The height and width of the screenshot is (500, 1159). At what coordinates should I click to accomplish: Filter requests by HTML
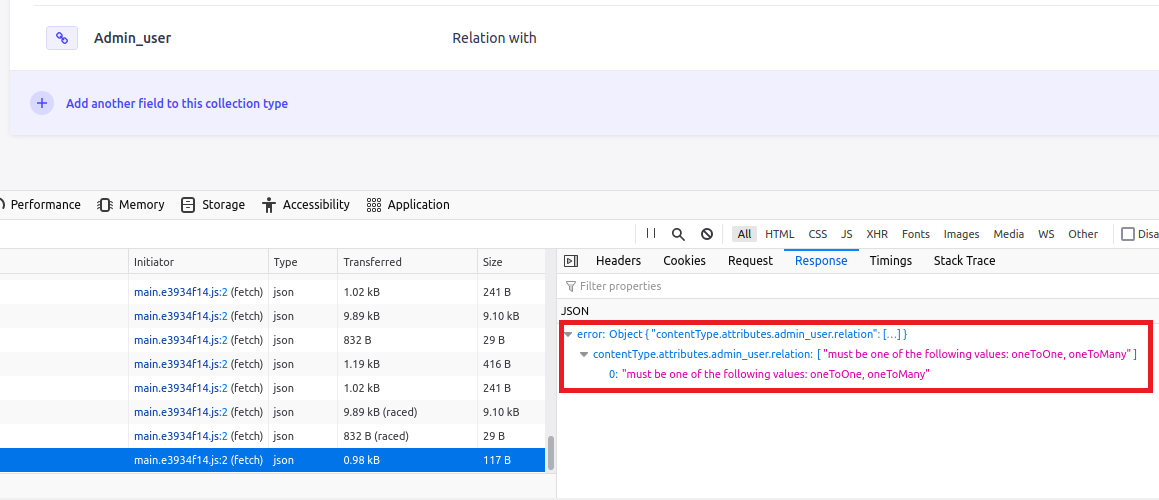(780, 234)
